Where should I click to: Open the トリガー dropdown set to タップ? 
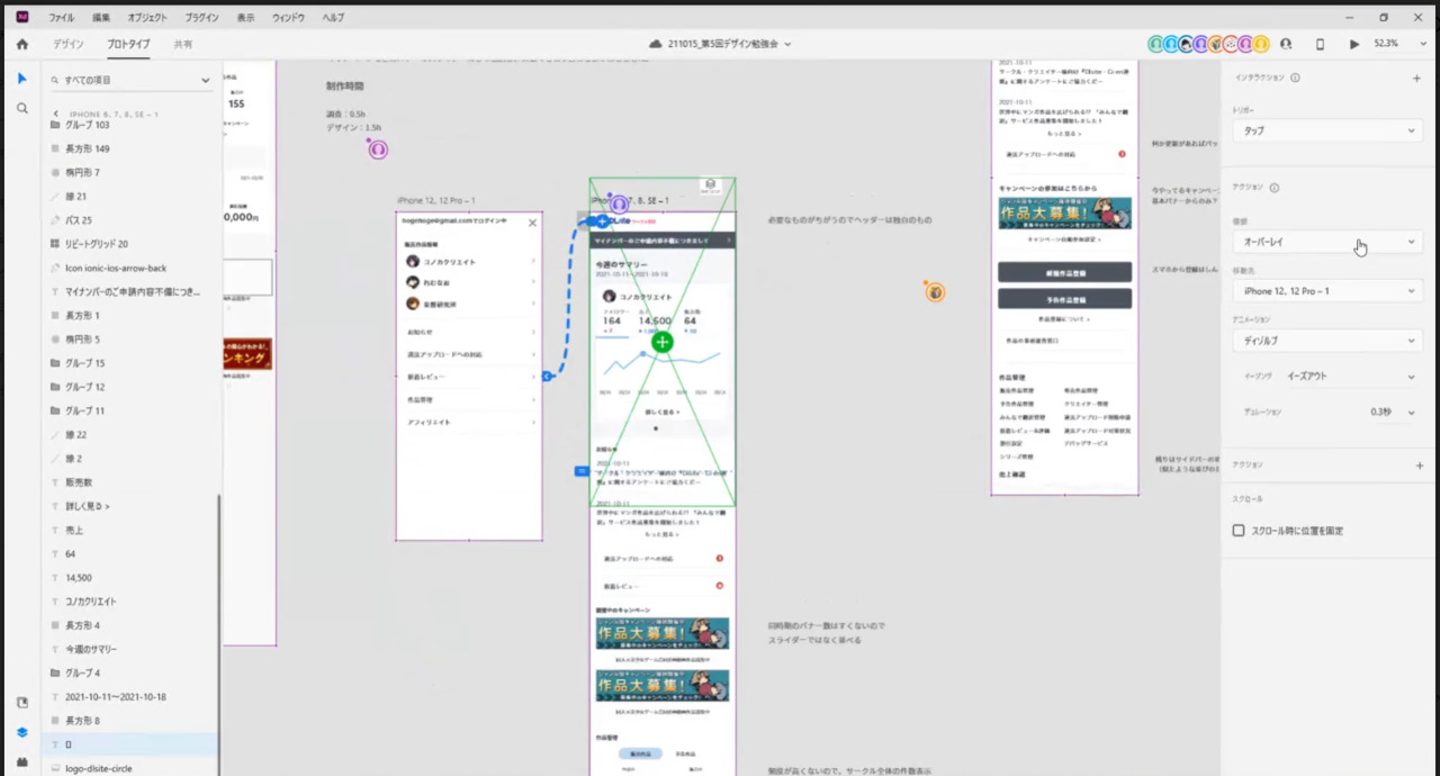1327,131
